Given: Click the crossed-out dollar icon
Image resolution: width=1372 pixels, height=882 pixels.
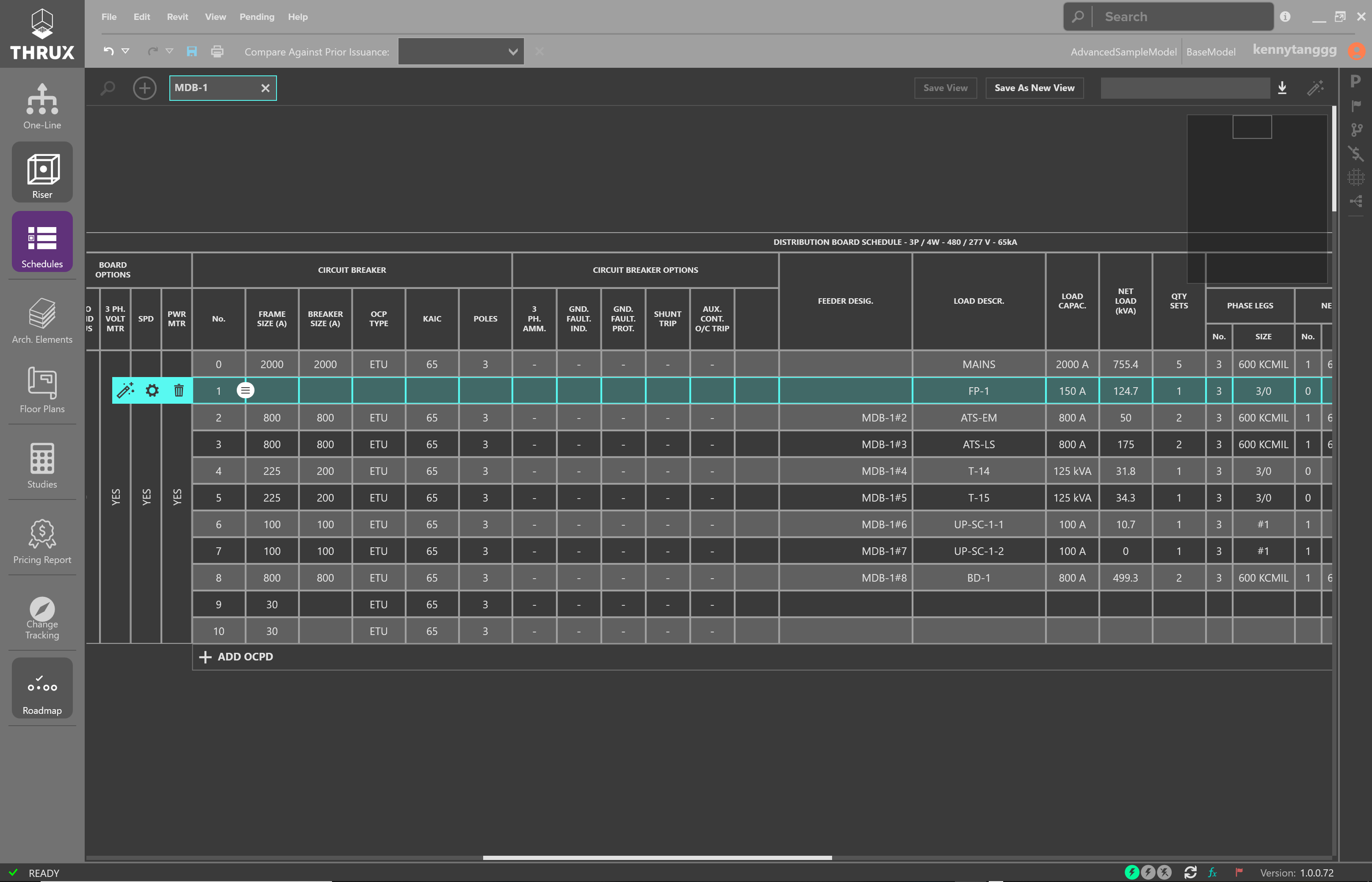Looking at the screenshot, I should [x=1355, y=153].
